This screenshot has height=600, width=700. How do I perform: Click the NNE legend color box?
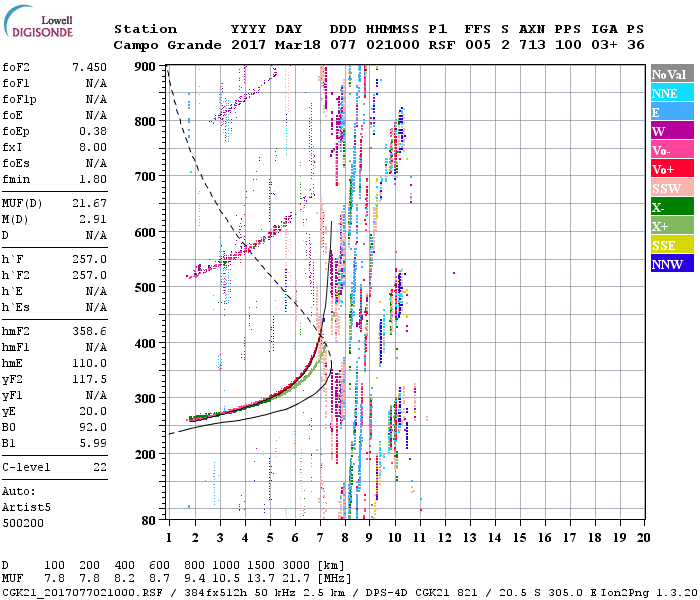click(x=670, y=93)
